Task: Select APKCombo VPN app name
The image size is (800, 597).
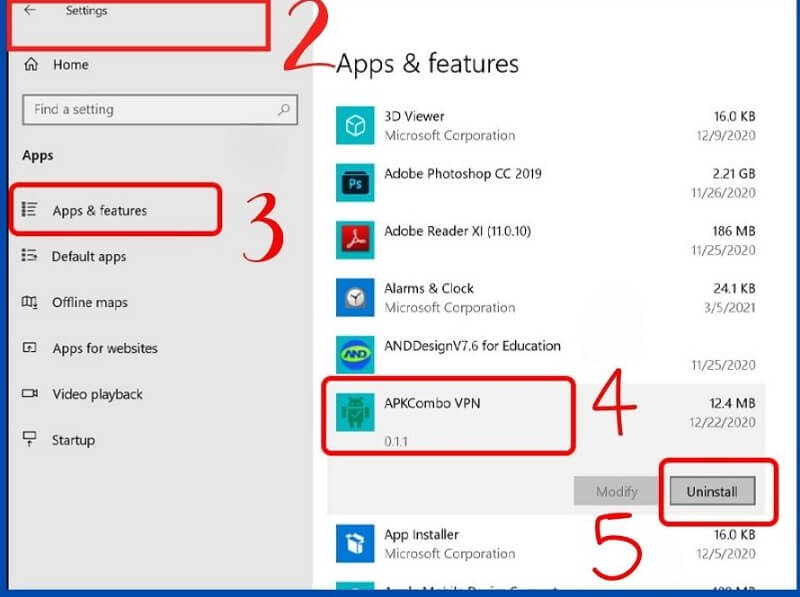Action: pos(432,403)
